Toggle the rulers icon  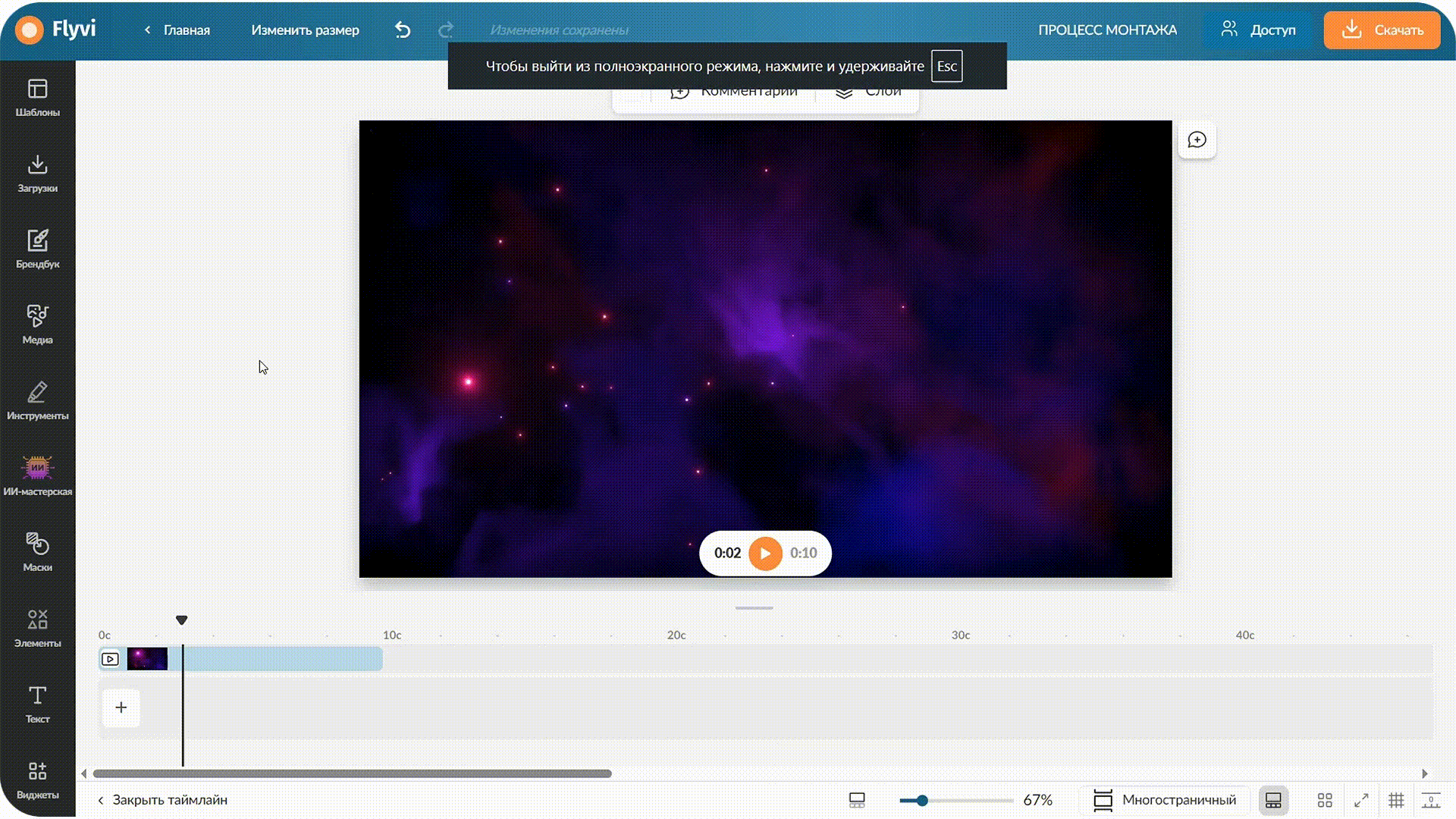(1431, 800)
